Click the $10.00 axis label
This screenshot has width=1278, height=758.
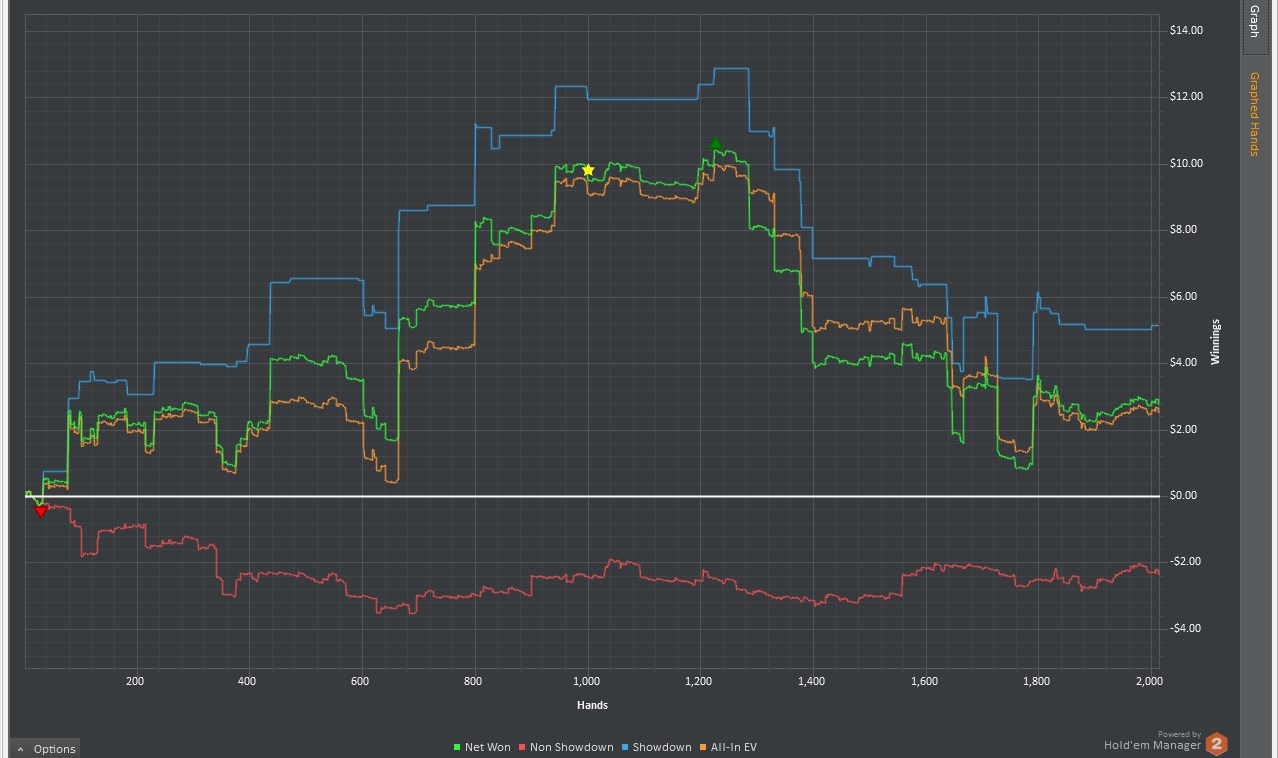click(1186, 163)
